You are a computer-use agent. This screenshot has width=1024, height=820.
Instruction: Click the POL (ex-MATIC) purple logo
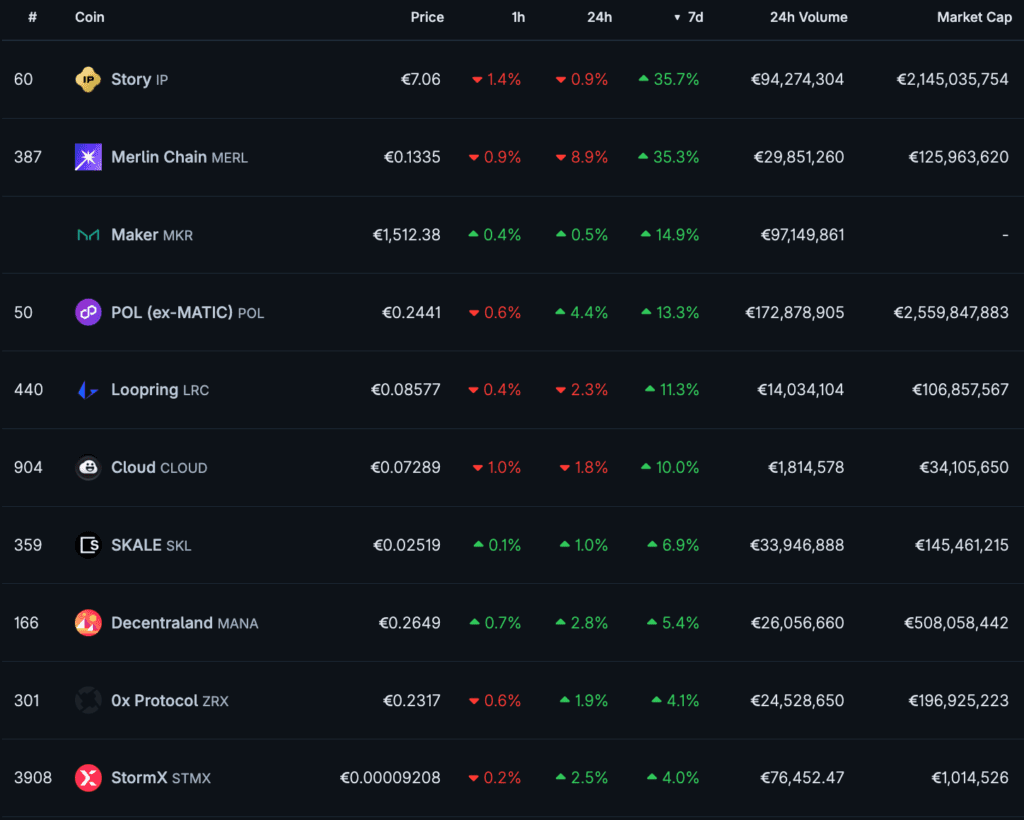(x=88, y=313)
